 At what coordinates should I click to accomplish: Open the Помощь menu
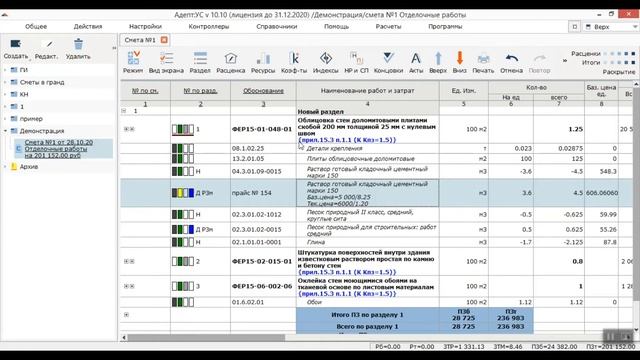(336, 27)
